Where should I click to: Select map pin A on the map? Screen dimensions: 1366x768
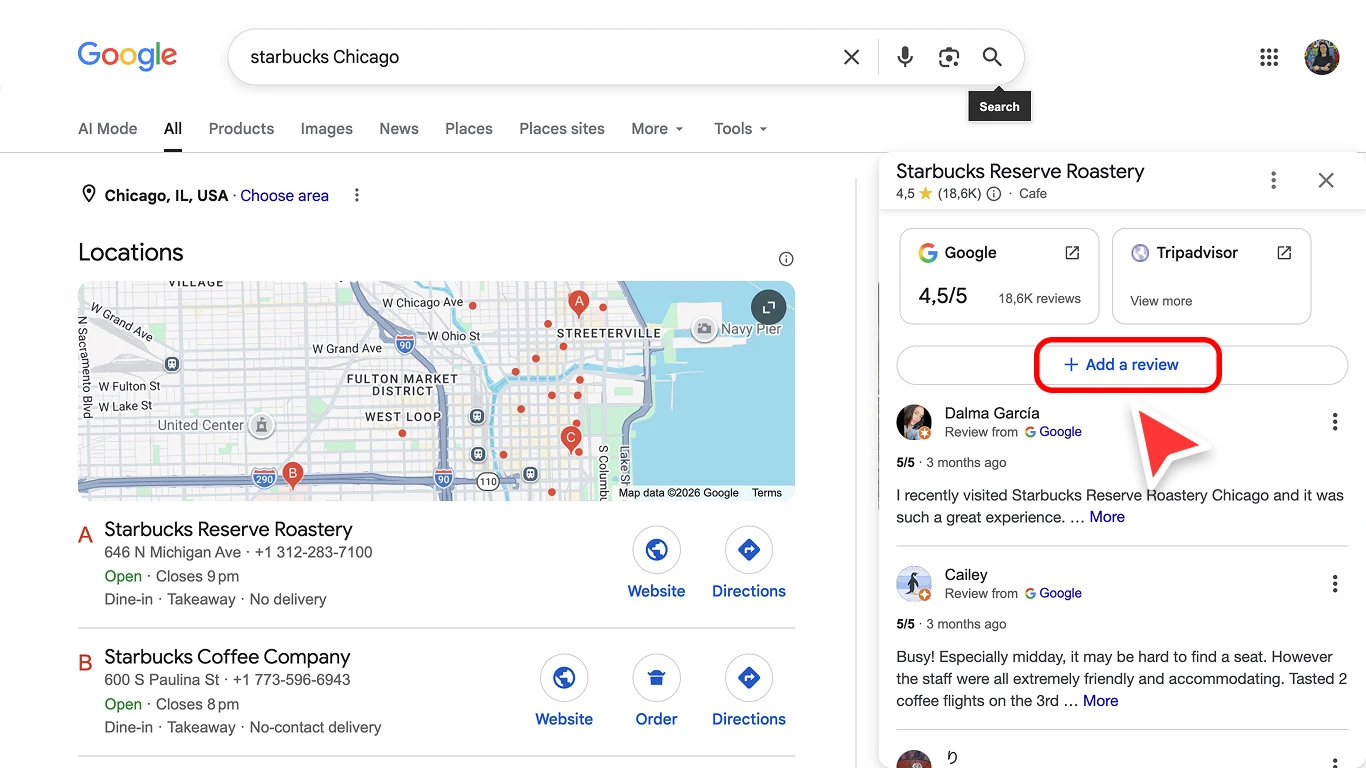point(577,303)
